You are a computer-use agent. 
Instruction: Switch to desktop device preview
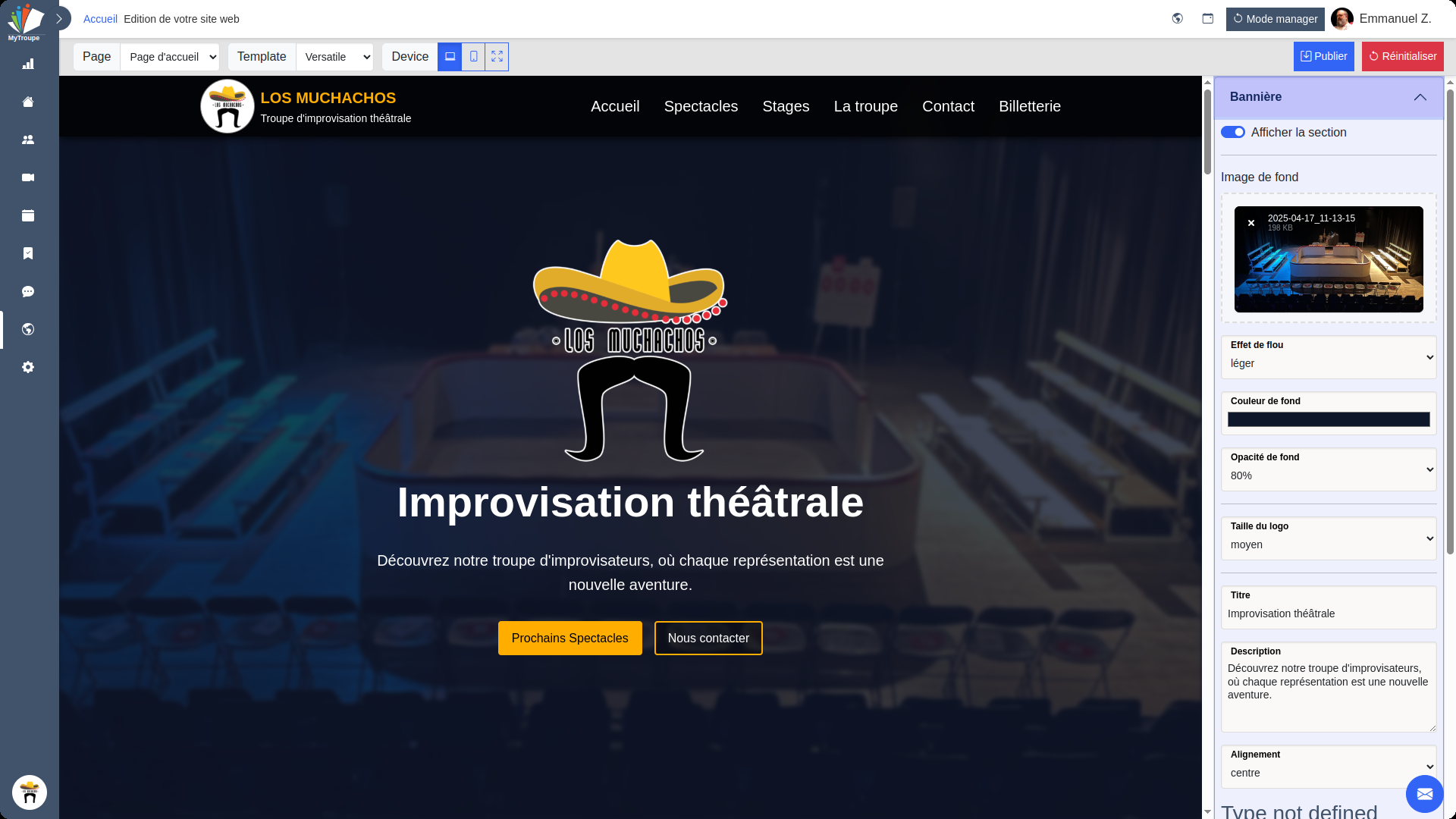tap(450, 56)
